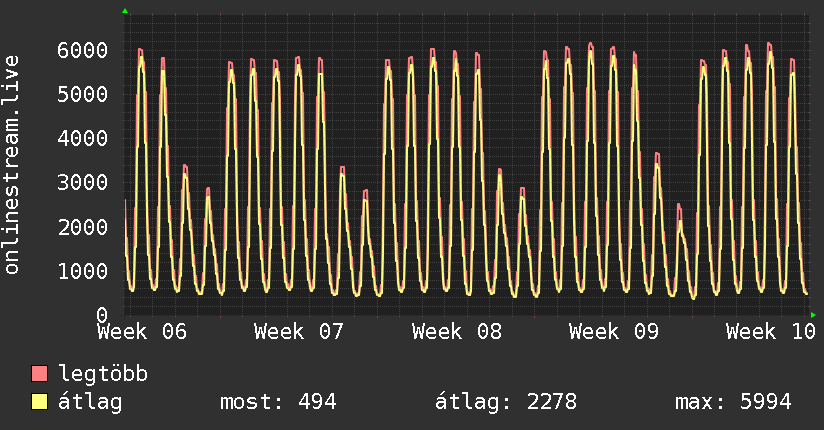
Task: Click the pink legtöbb legend swatch
Action: [x=39, y=373]
